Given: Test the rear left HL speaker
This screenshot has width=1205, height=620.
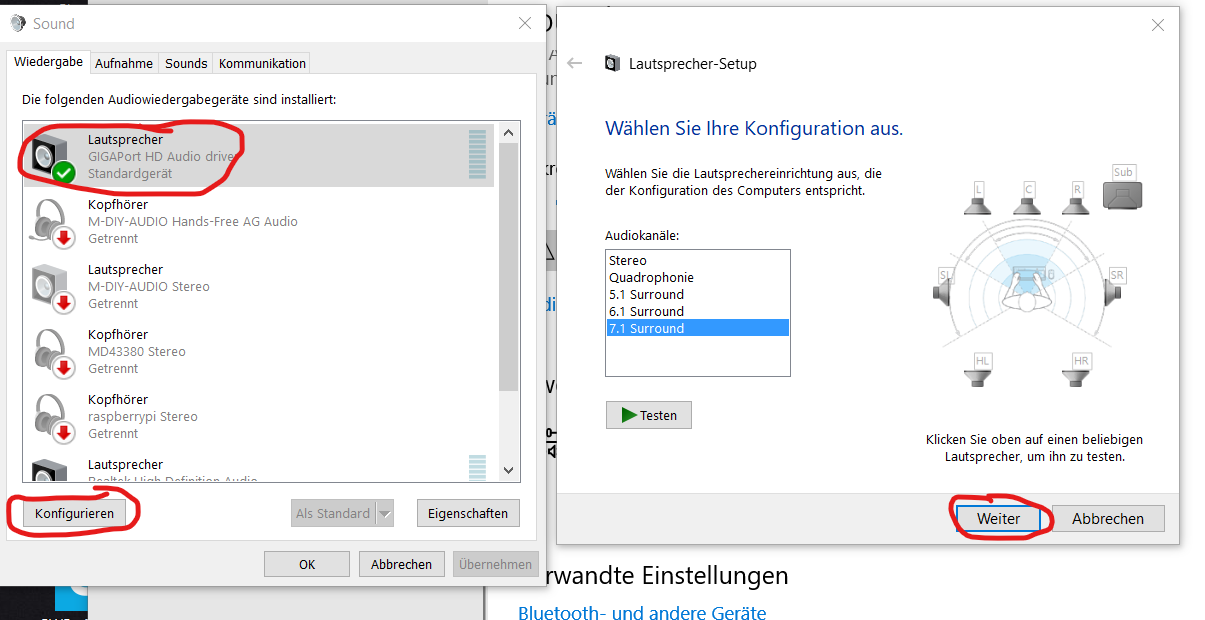Looking at the screenshot, I should tap(981, 372).
